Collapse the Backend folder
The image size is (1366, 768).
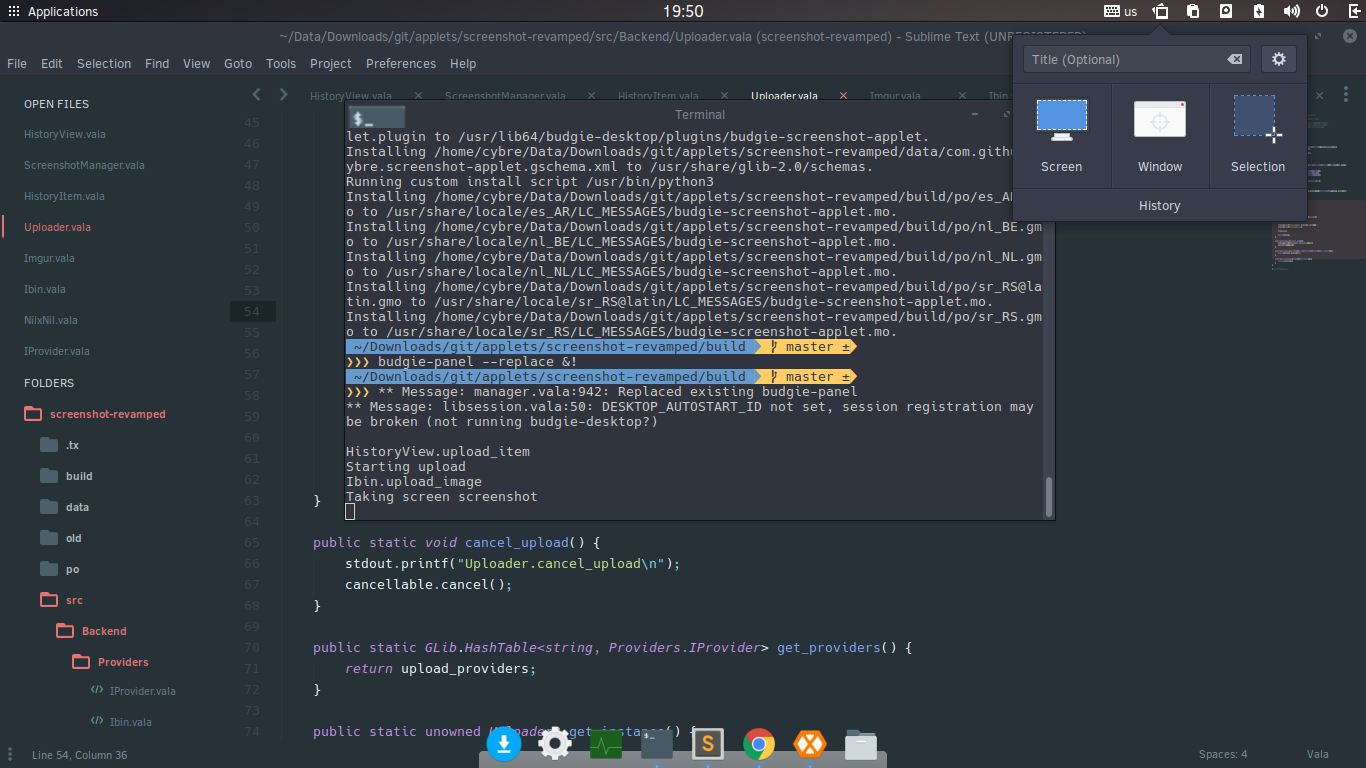click(x=65, y=631)
